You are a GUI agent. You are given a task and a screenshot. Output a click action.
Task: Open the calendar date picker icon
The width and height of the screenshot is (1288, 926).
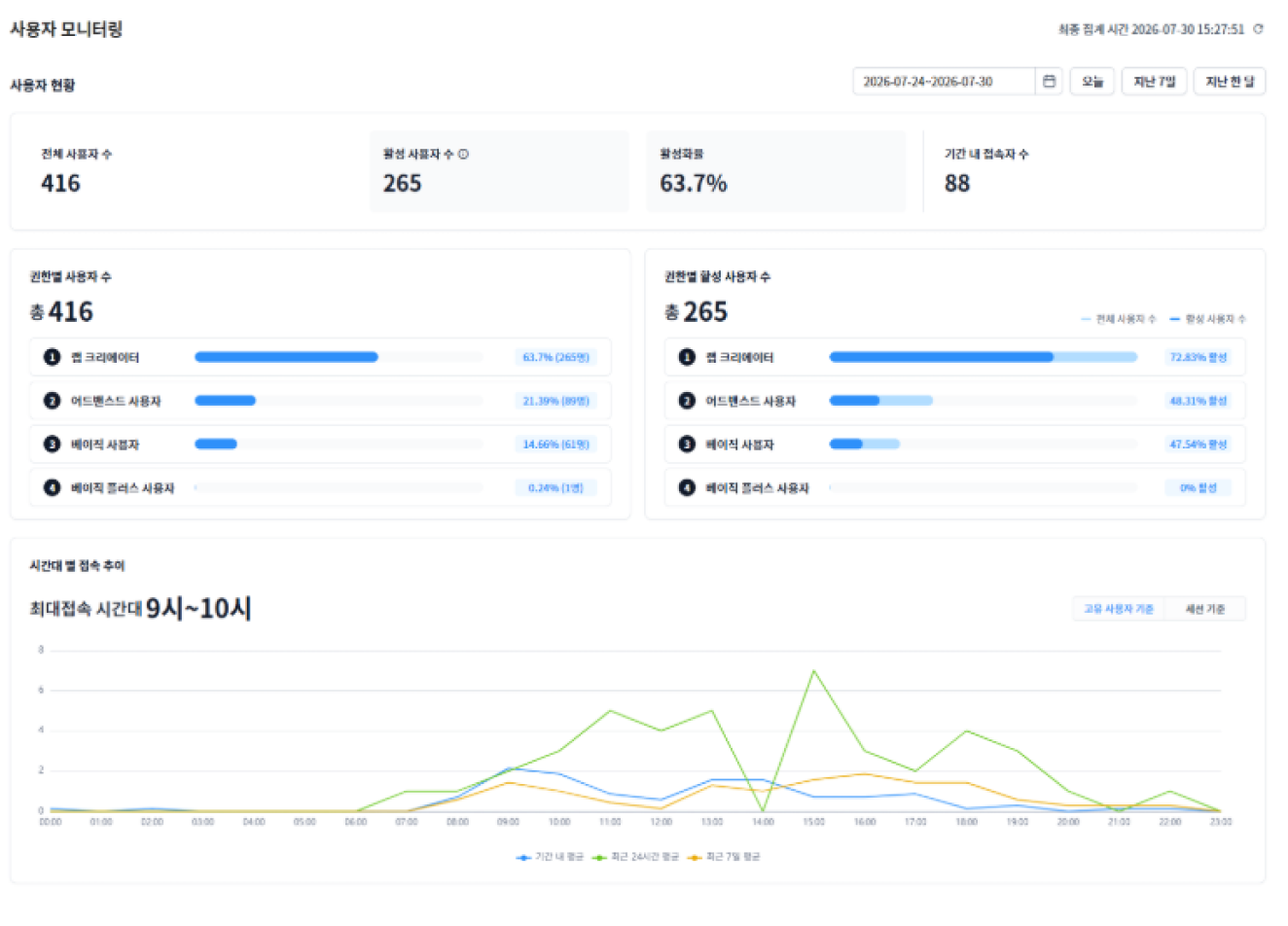(x=1049, y=82)
